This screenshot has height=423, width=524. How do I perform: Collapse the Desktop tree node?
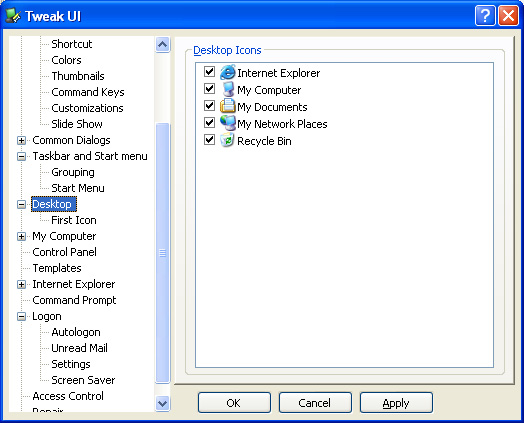[x=21, y=204]
